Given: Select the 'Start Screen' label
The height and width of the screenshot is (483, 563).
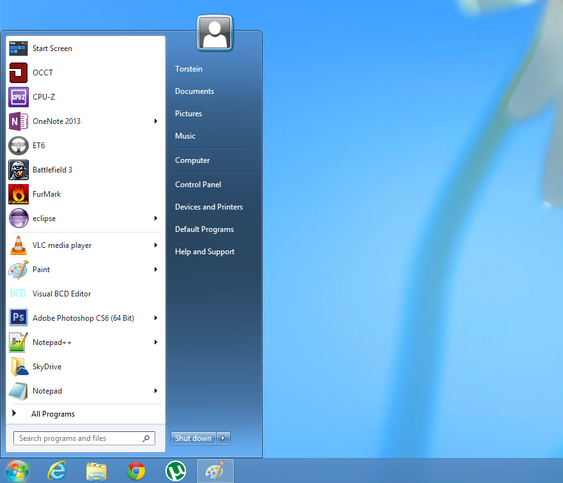Looking at the screenshot, I should (x=52, y=48).
